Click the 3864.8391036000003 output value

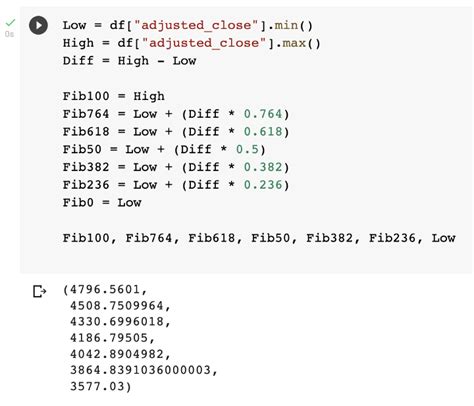[140, 370]
